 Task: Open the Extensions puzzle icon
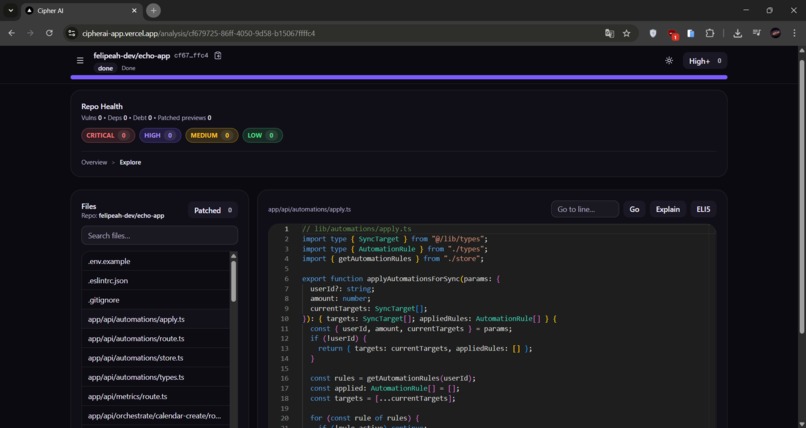(710, 33)
